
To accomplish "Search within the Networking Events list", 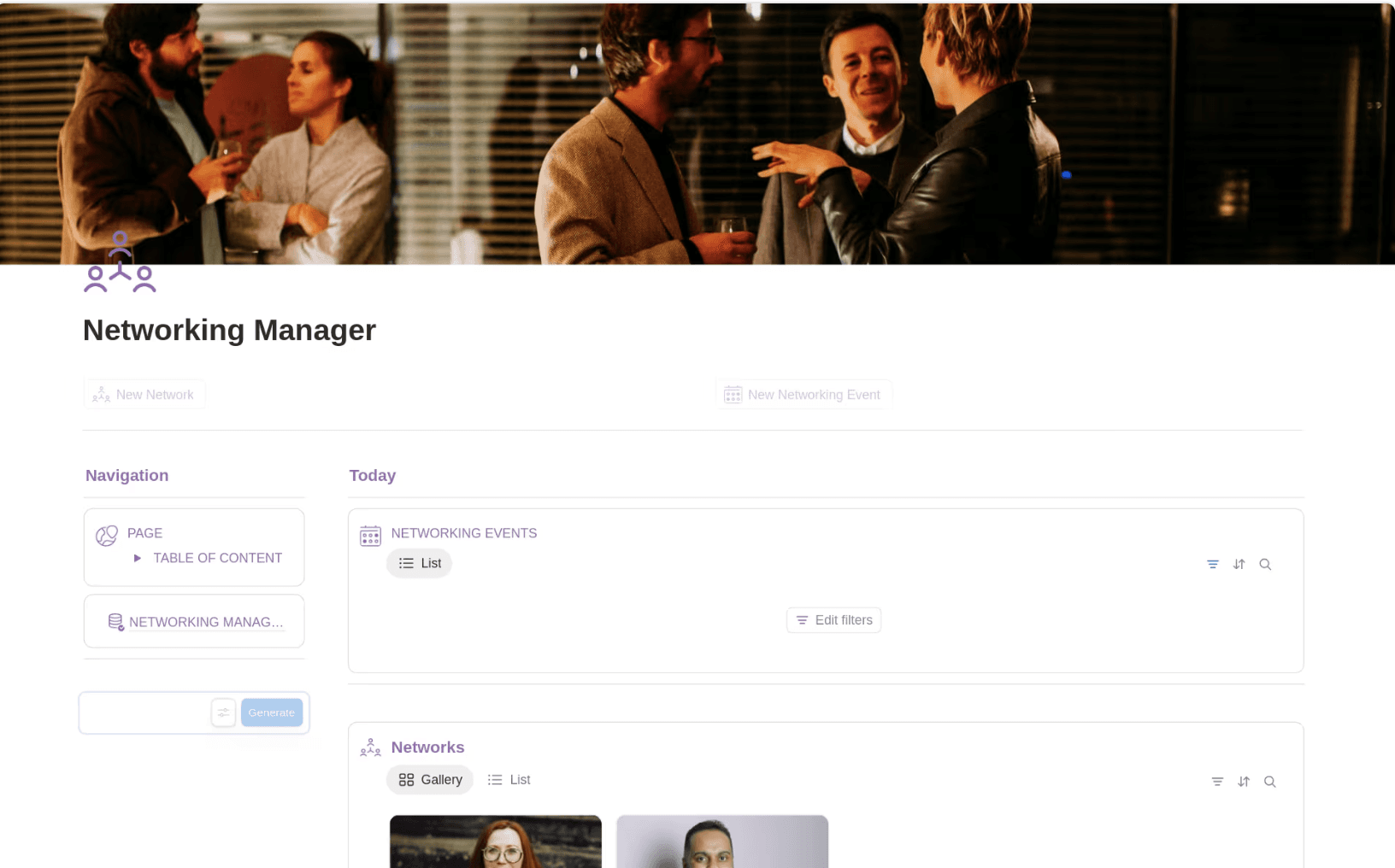I will [1265, 564].
